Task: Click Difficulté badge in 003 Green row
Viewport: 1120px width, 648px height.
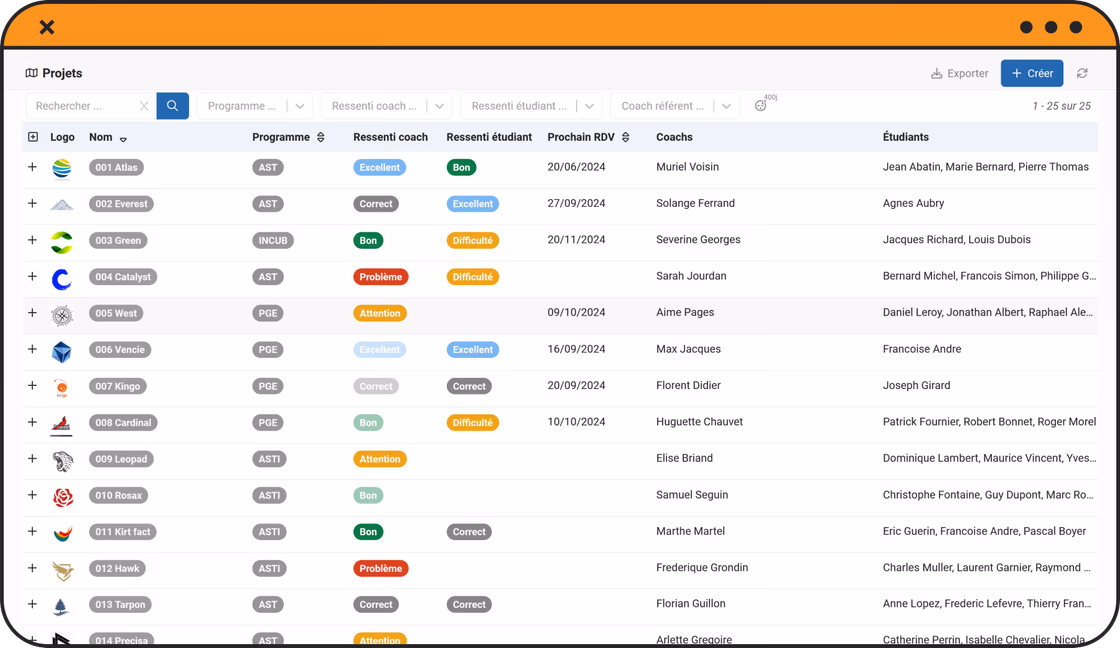Action: pos(473,240)
